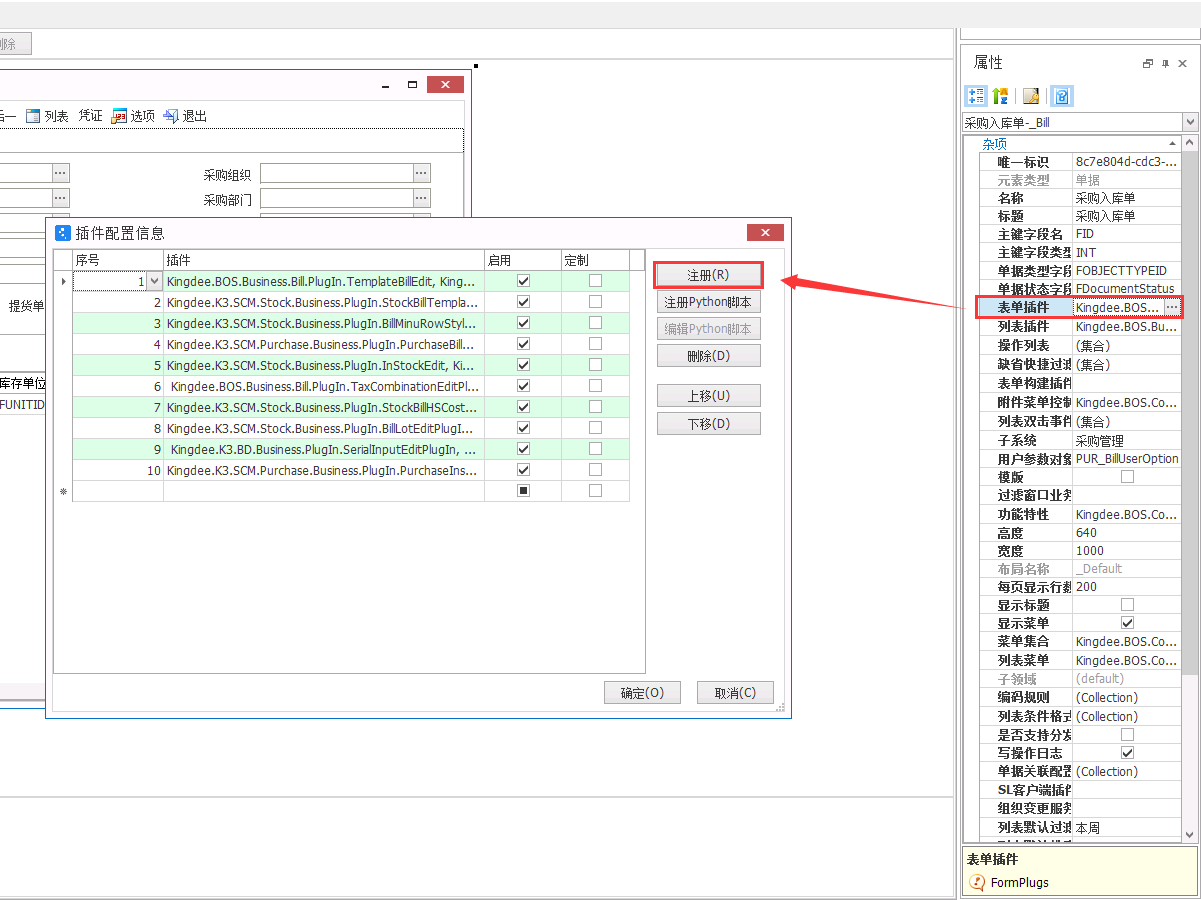Toggle the 写操作日志 property checkbox
1201x900 pixels.
(1128, 752)
